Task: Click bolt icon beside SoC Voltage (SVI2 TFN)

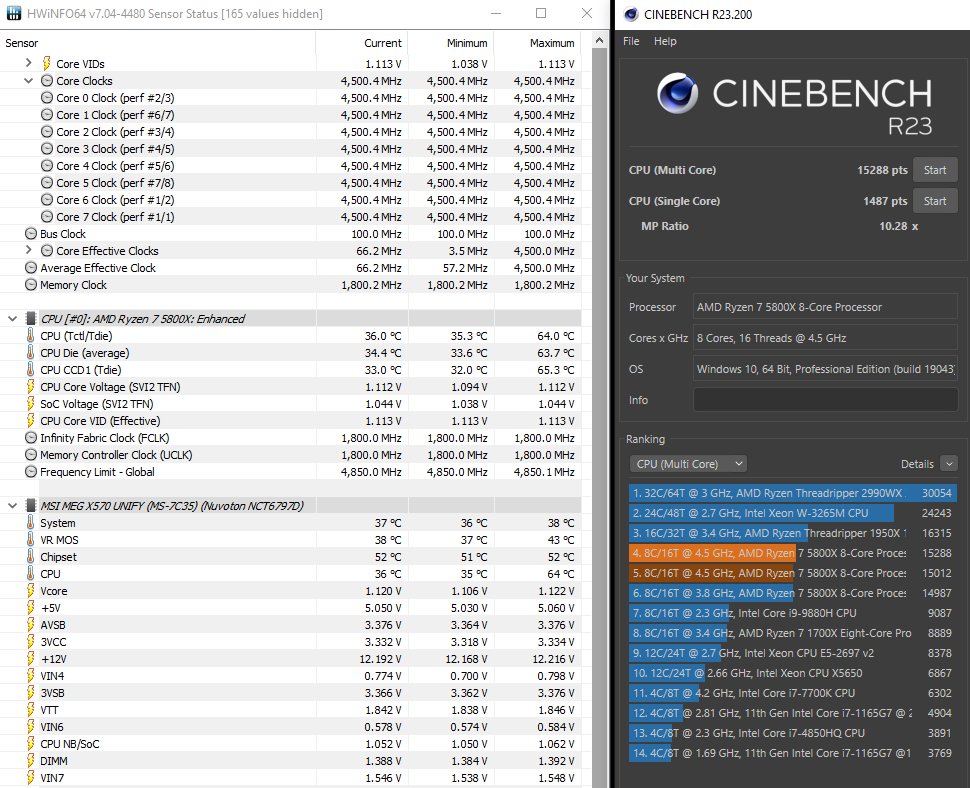Action: tap(30, 404)
